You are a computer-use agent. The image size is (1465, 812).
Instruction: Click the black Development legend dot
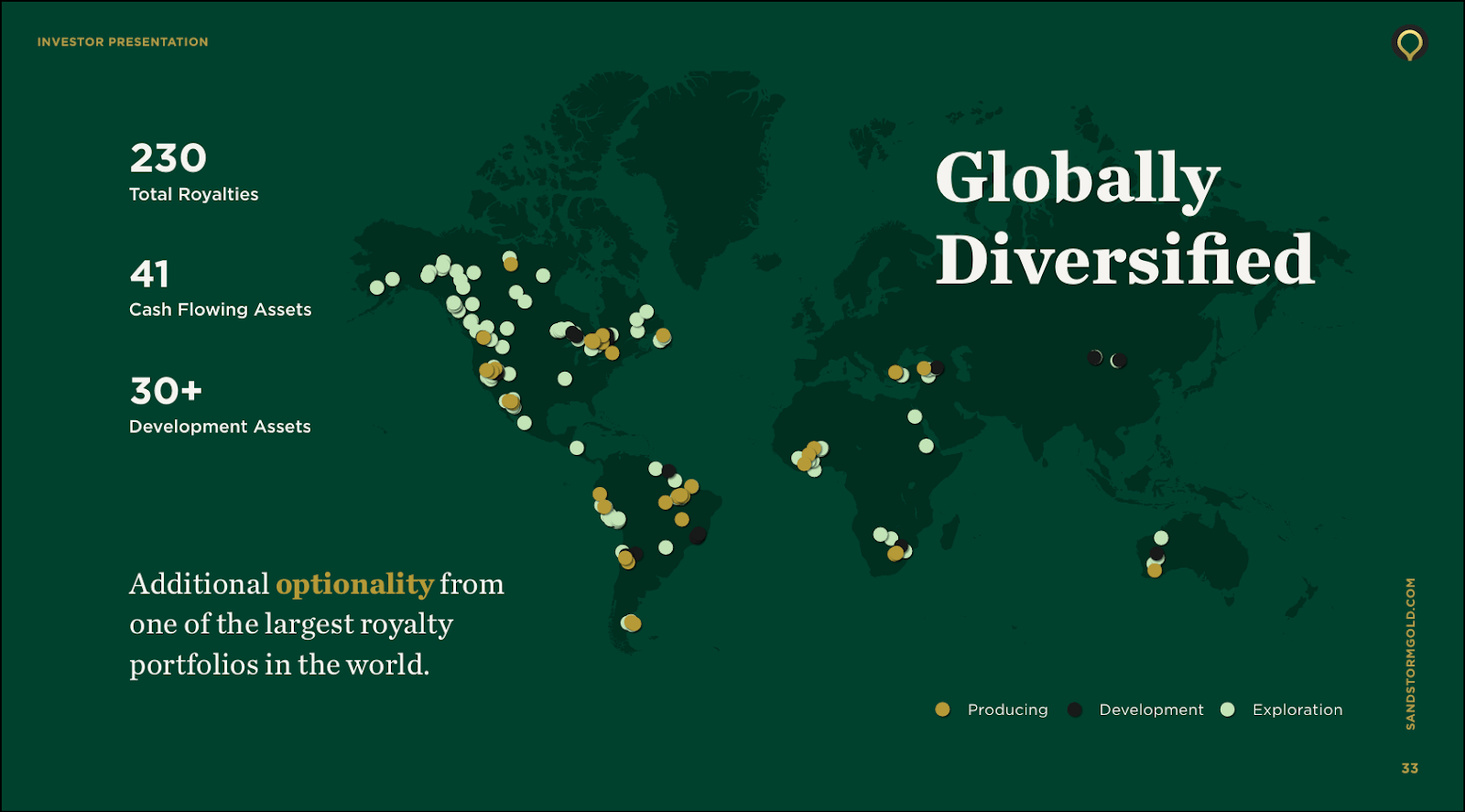1075,709
